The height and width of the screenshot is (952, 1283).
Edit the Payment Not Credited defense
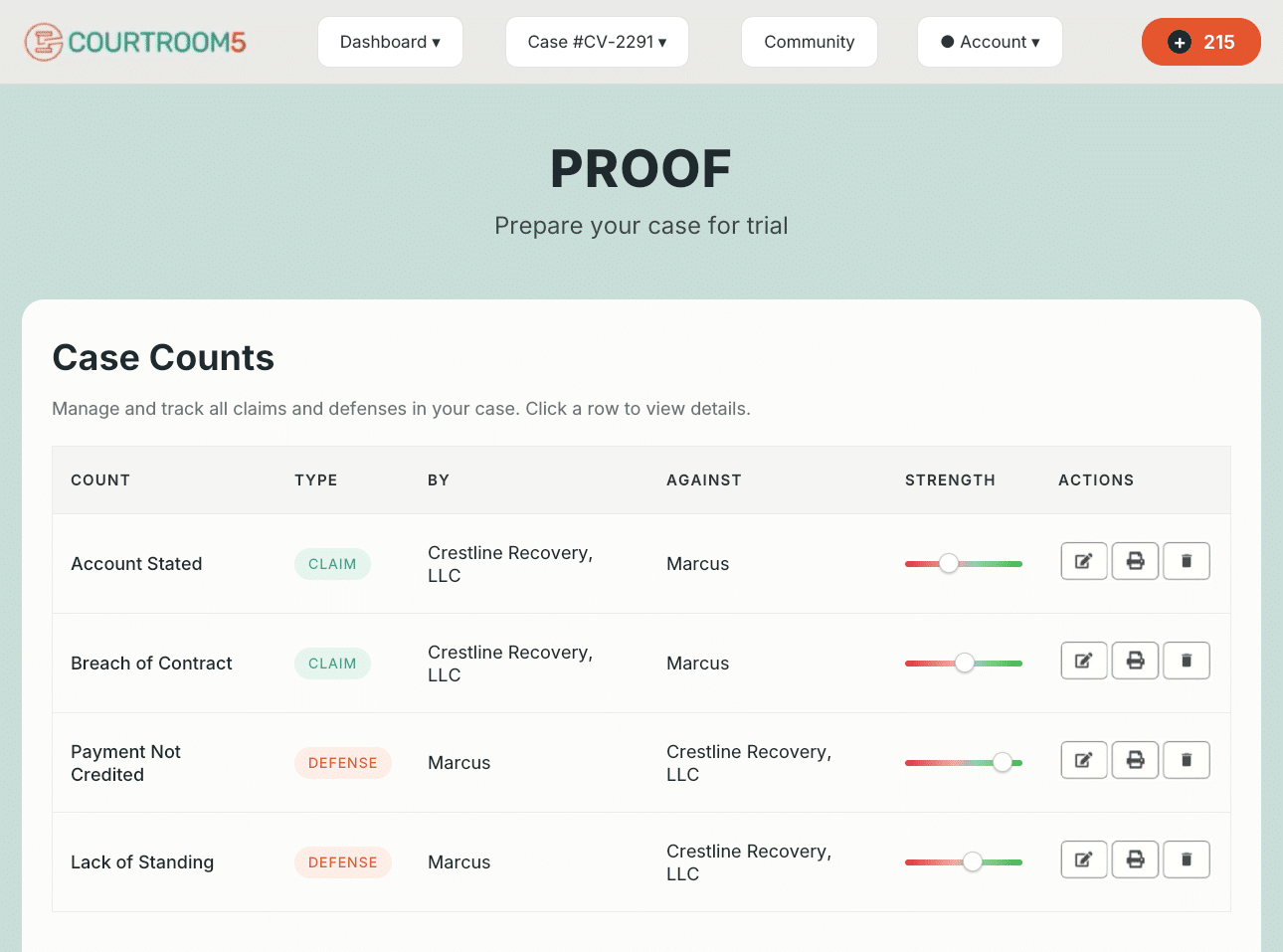1084,760
